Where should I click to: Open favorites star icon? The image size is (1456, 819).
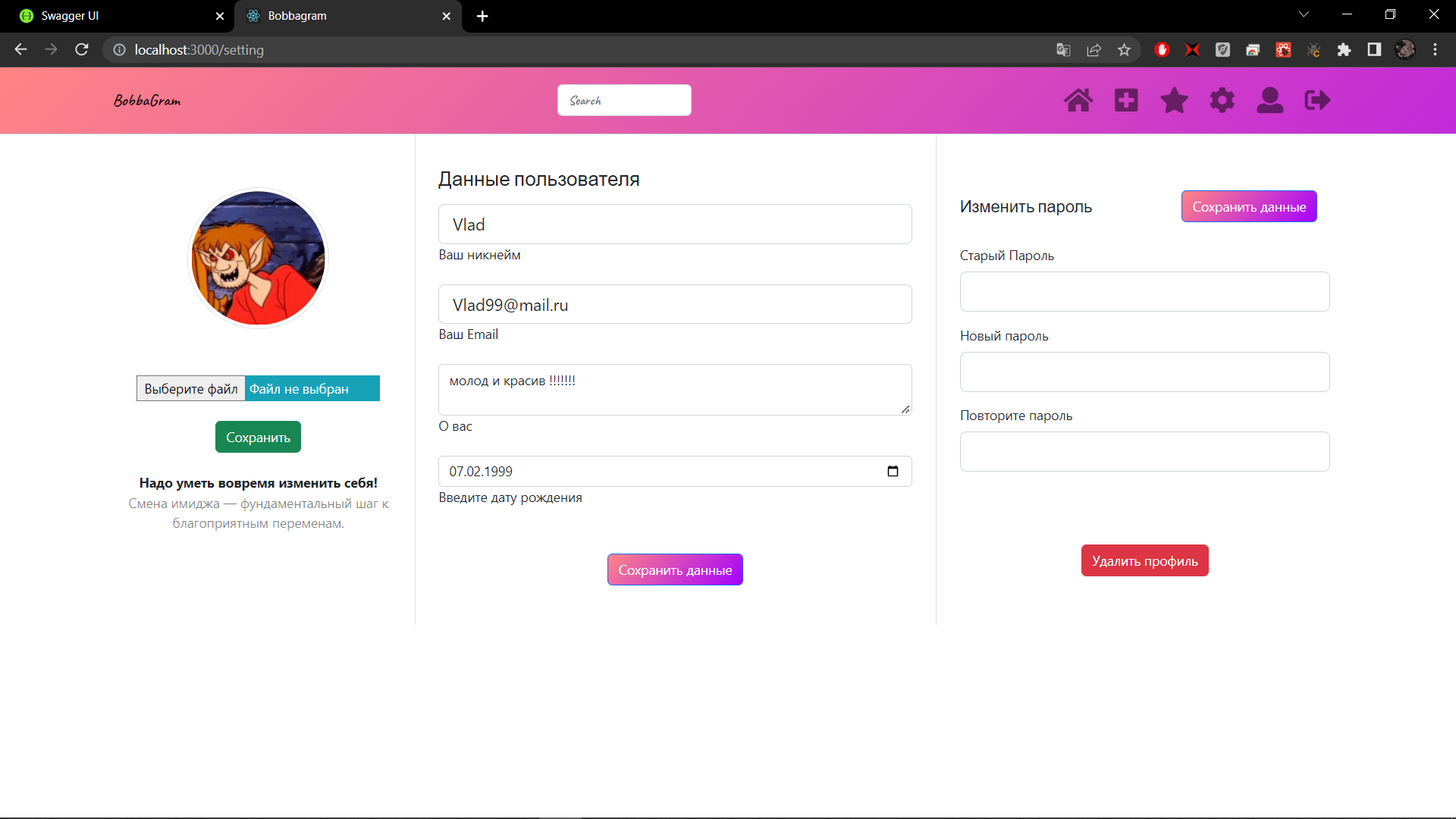click(x=1174, y=100)
